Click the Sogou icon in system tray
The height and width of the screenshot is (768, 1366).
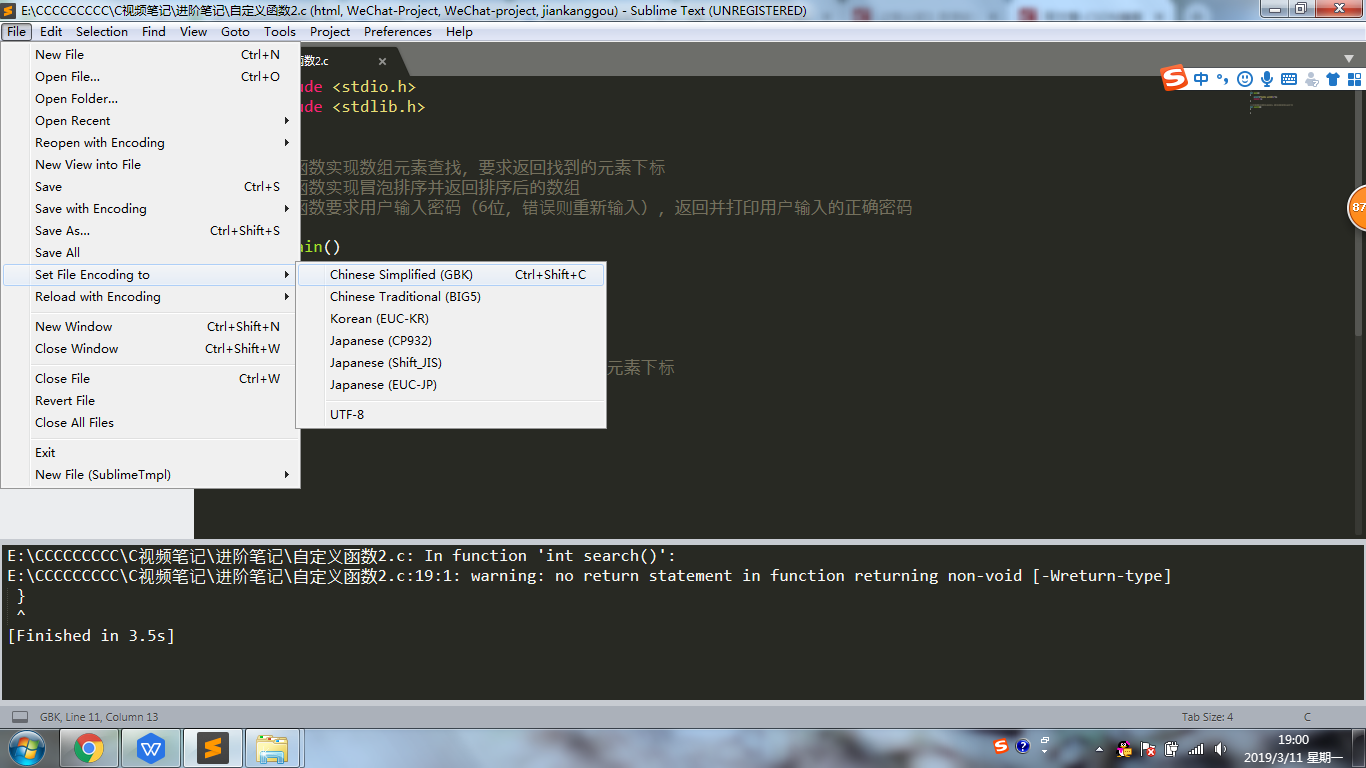tap(1001, 746)
